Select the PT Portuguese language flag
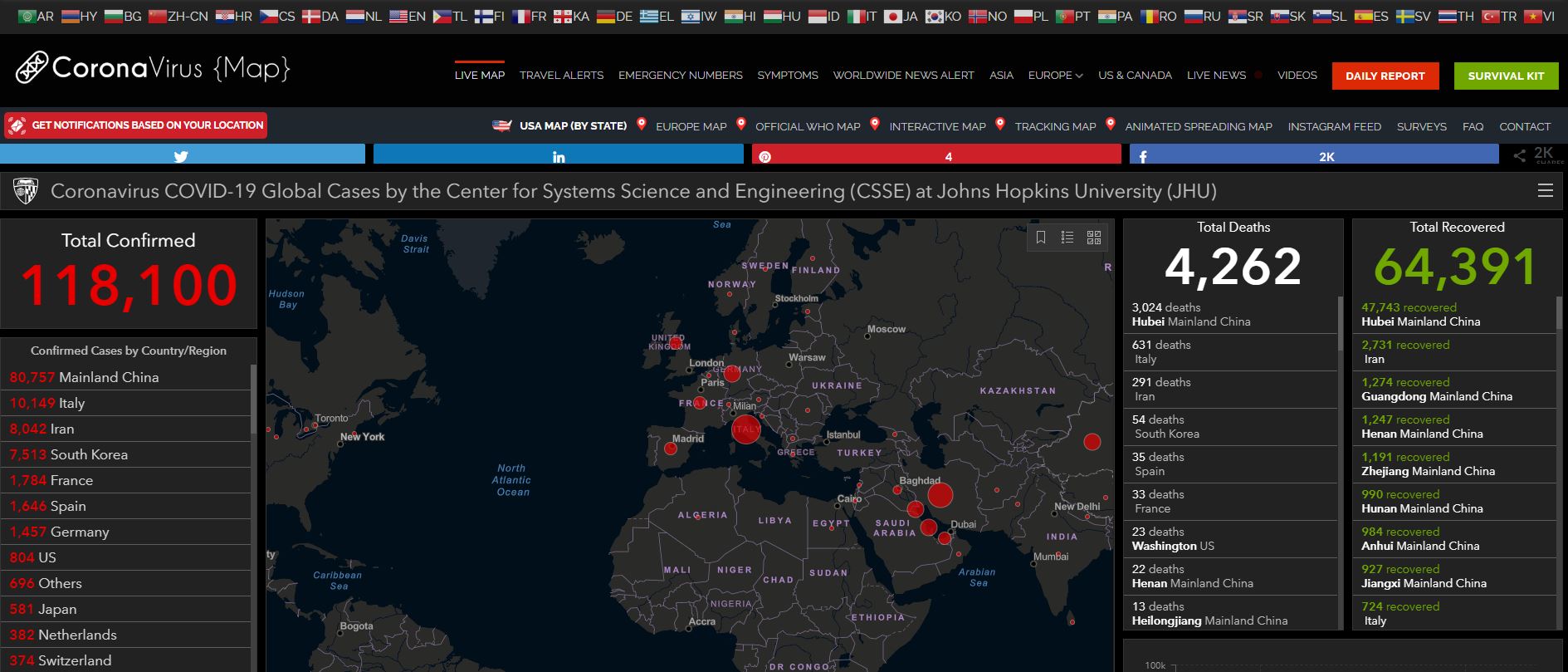Image resolution: width=1568 pixels, height=672 pixels. 1064,16
